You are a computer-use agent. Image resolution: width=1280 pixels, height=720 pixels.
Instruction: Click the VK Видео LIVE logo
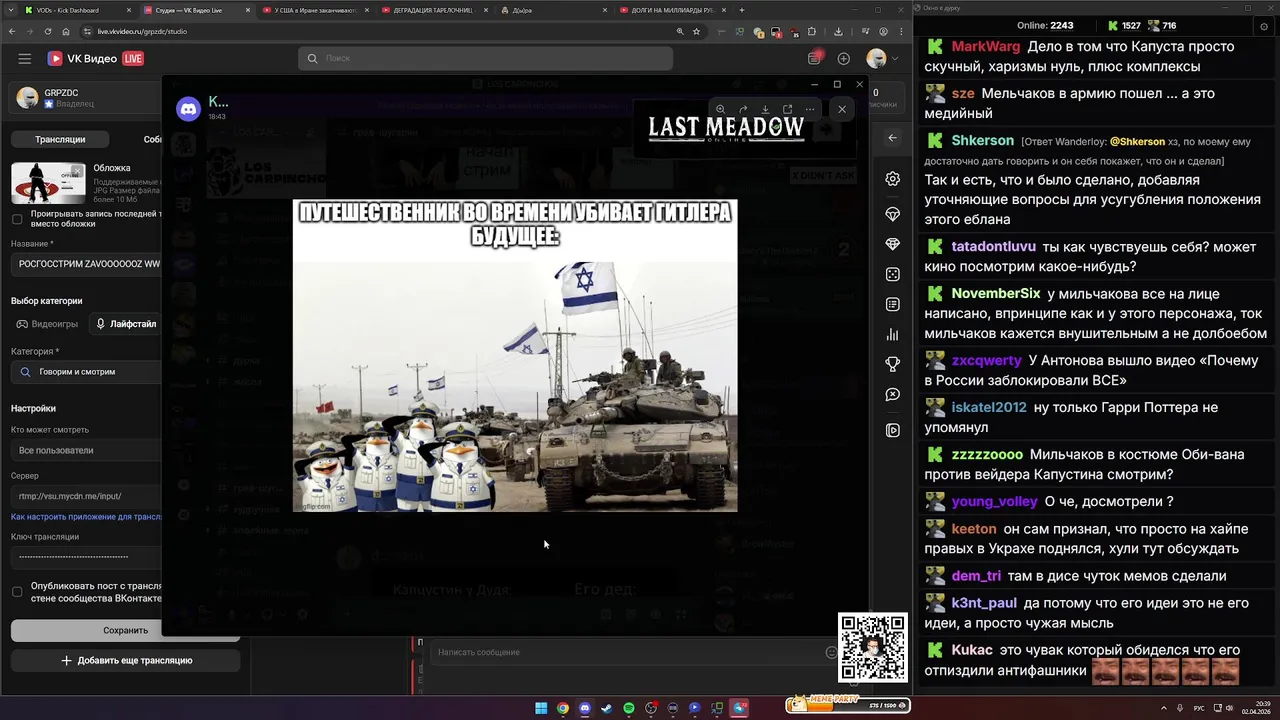(96, 59)
